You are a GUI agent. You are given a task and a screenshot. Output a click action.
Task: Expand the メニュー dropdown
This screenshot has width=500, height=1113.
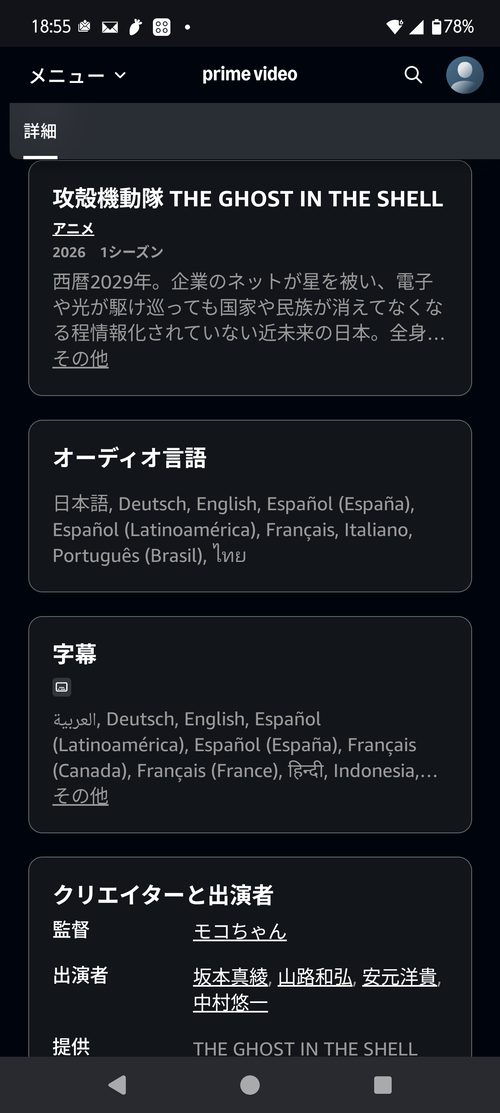coord(77,75)
